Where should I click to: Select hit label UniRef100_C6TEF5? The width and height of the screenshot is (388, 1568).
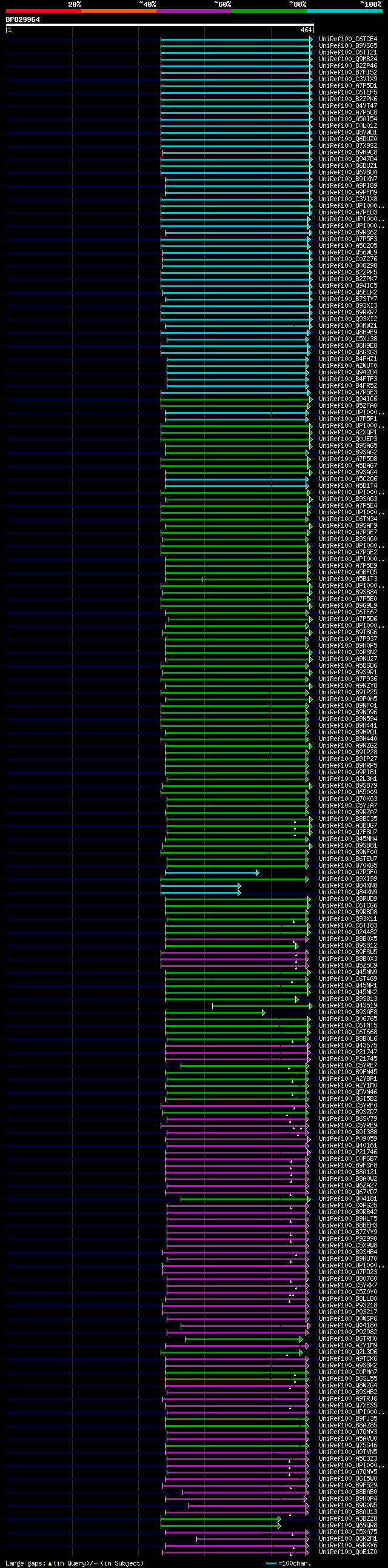point(348,93)
